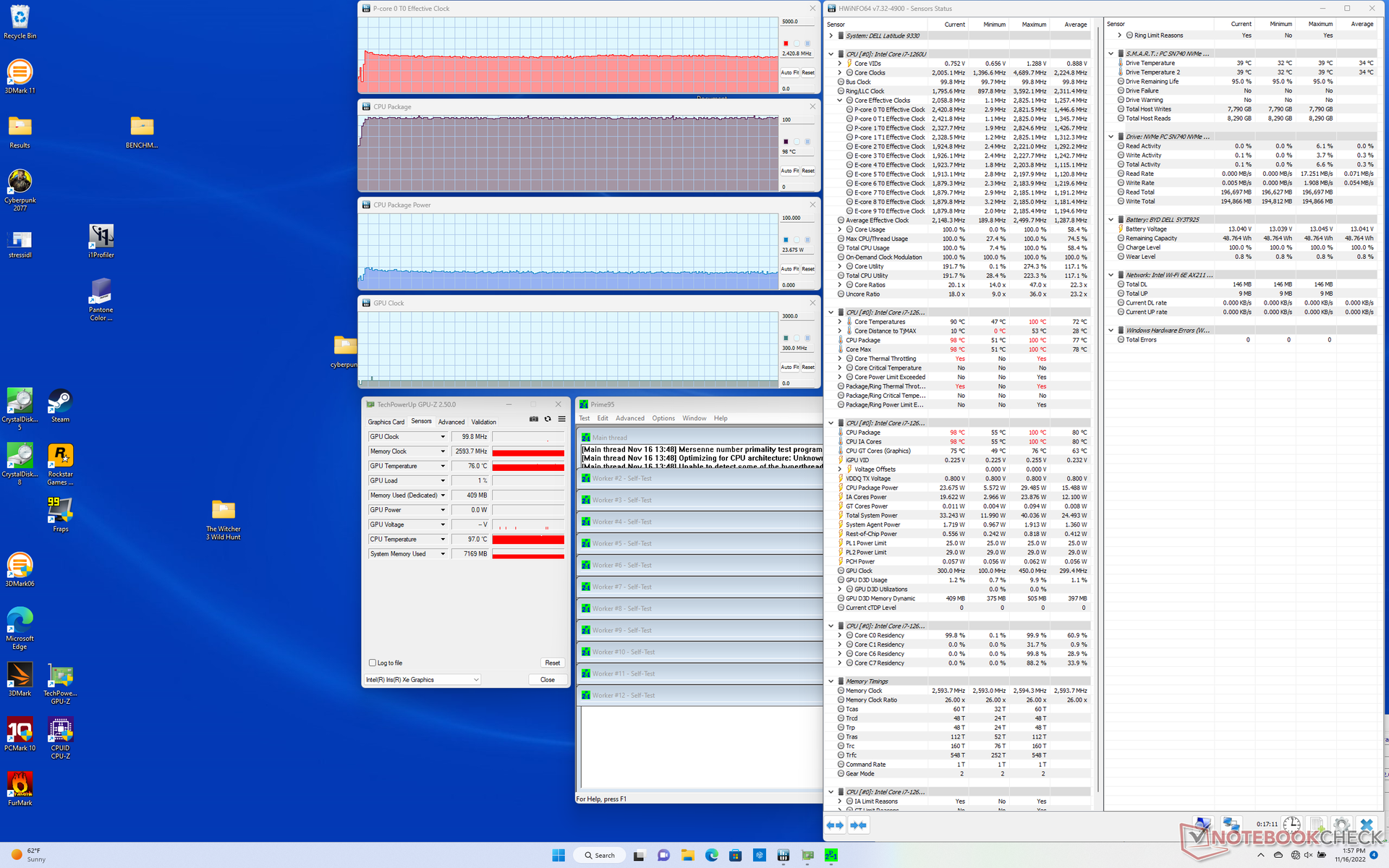Click taskbar Search box
Image resolution: width=1389 pixels, height=868 pixels.
599,855
